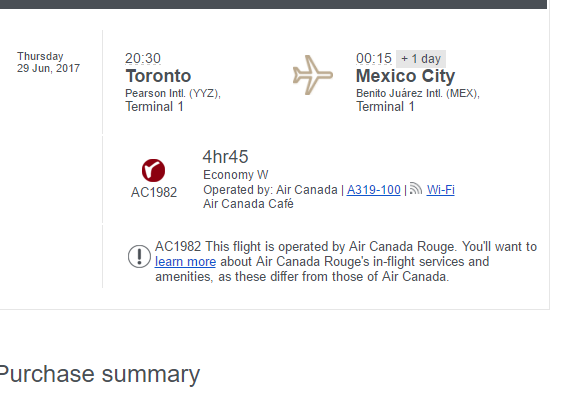Click the 4hr45 flight duration
The image size is (576, 398).
click(226, 157)
